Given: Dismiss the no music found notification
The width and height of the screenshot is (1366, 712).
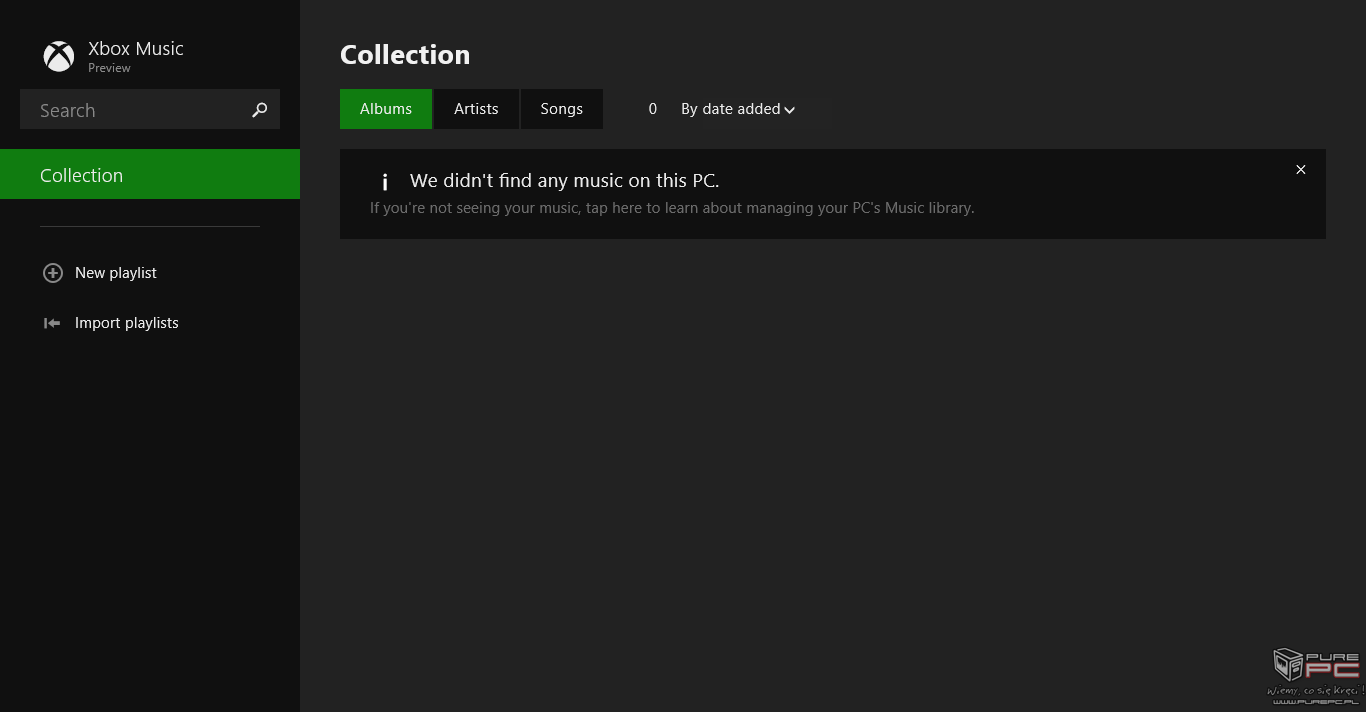Looking at the screenshot, I should pyautogui.click(x=1301, y=170).
